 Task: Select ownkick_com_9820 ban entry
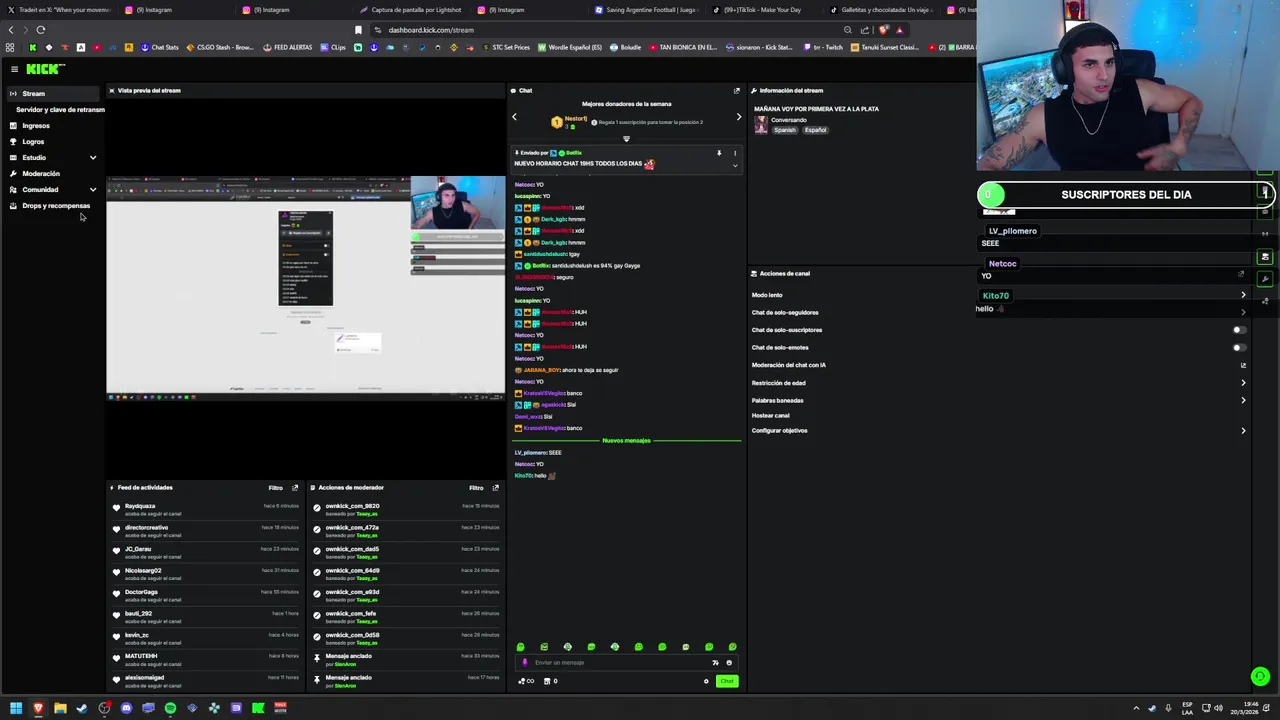(x=405, y=510)
